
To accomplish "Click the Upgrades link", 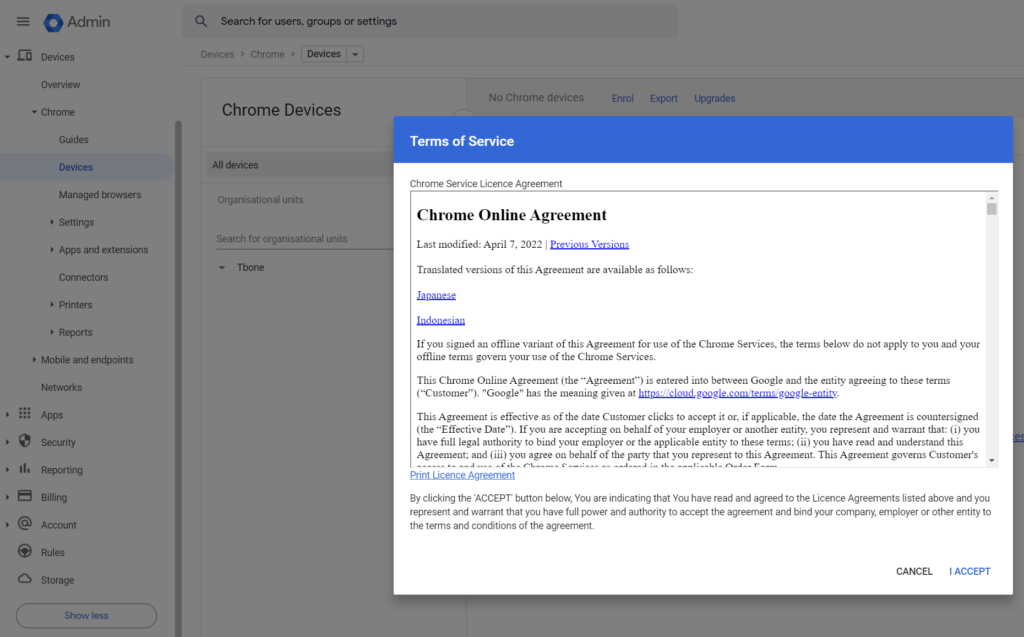I will click(714, 98).
